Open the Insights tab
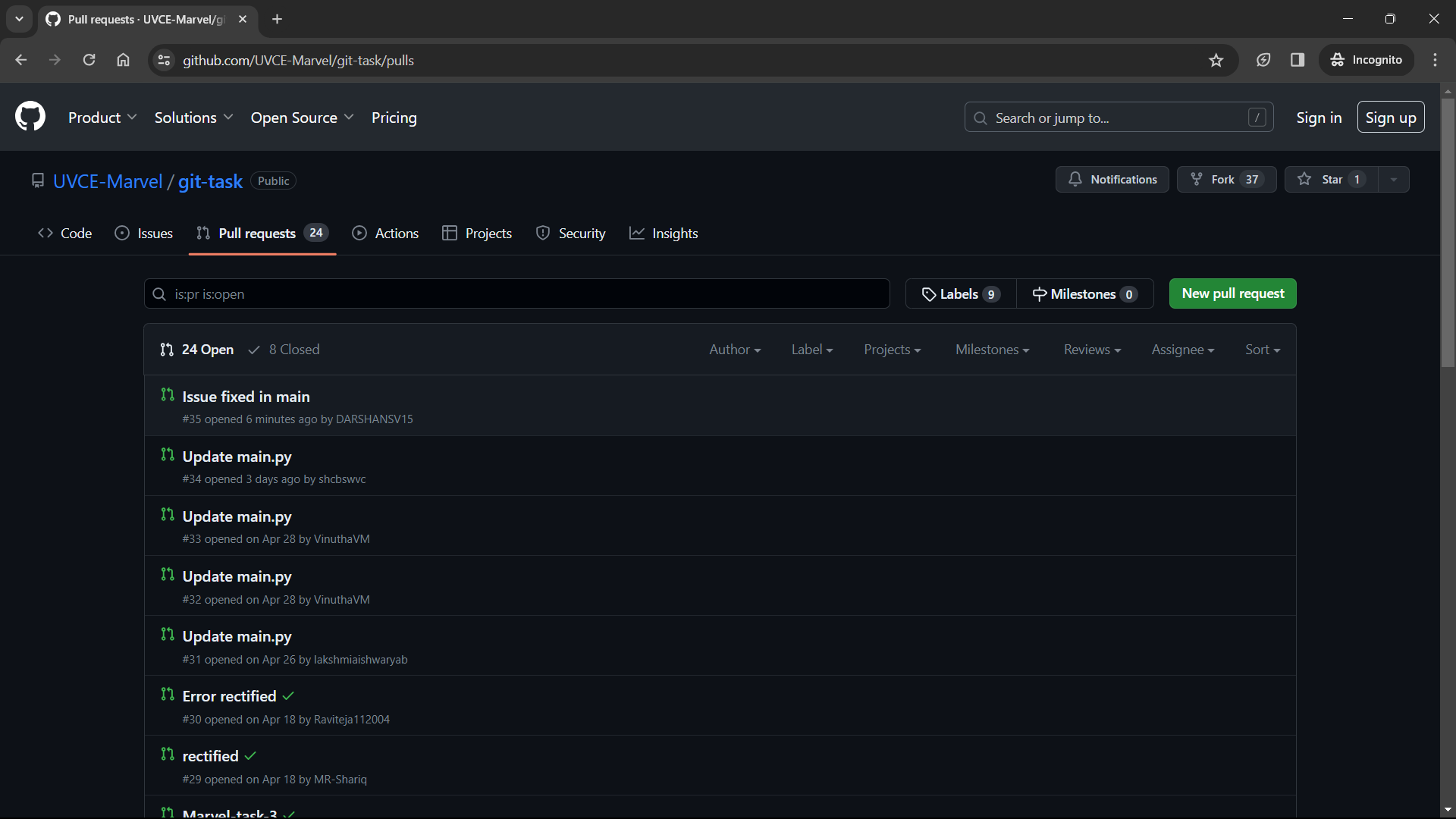 click(x=664, y=234)
